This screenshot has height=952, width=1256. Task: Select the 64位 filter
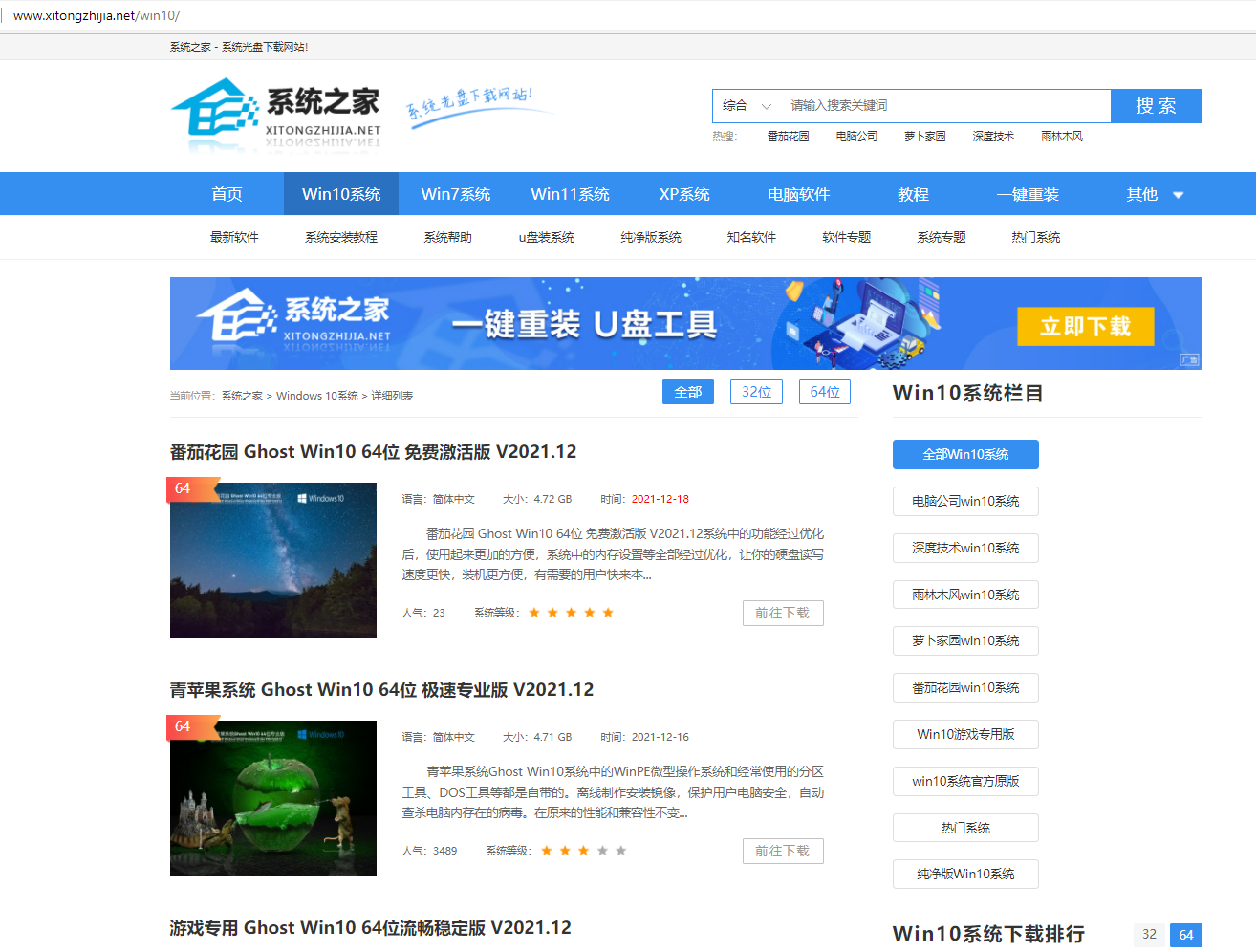[824, 392]
